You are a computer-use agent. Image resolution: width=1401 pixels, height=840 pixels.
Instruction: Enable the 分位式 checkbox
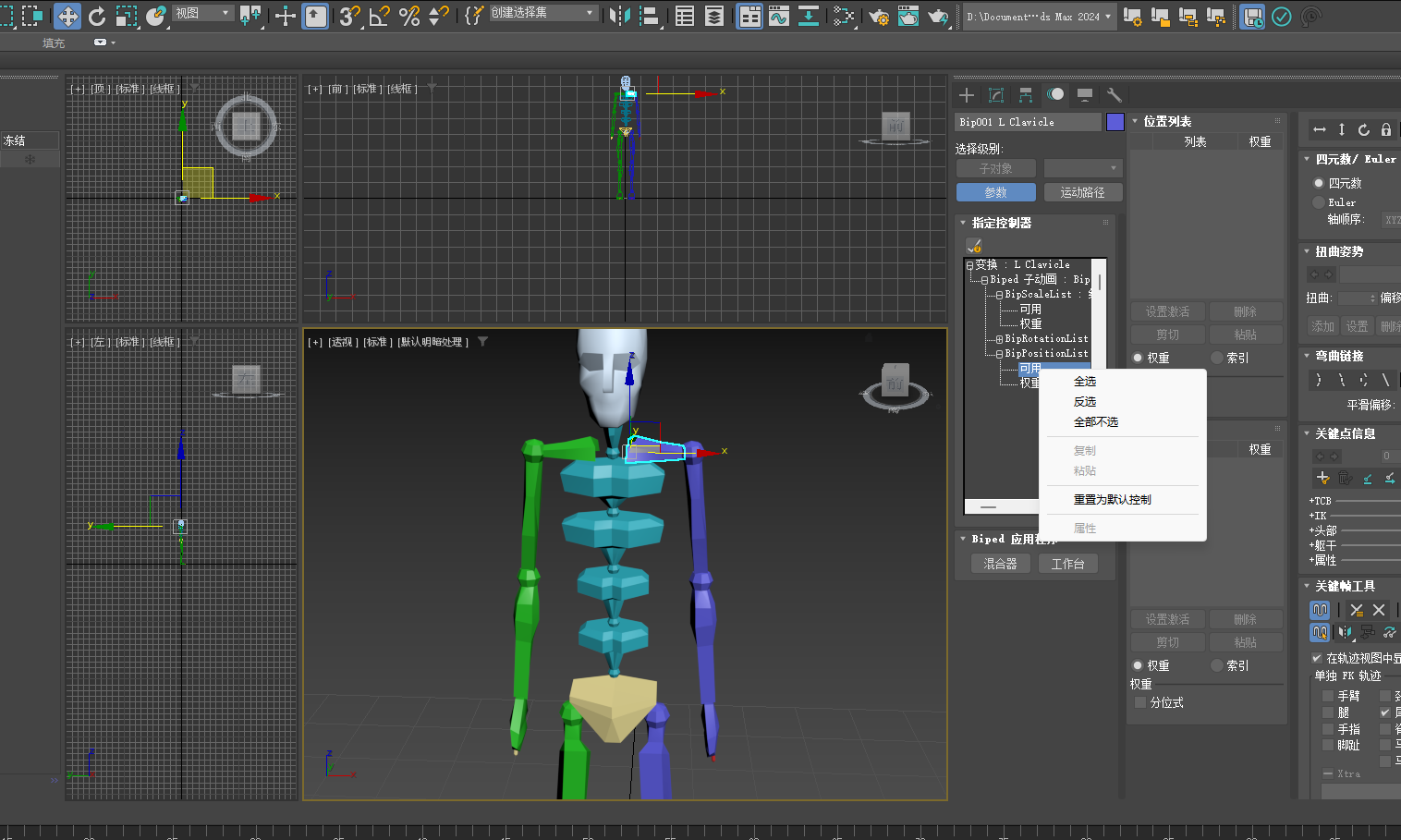pos(1140,702)
